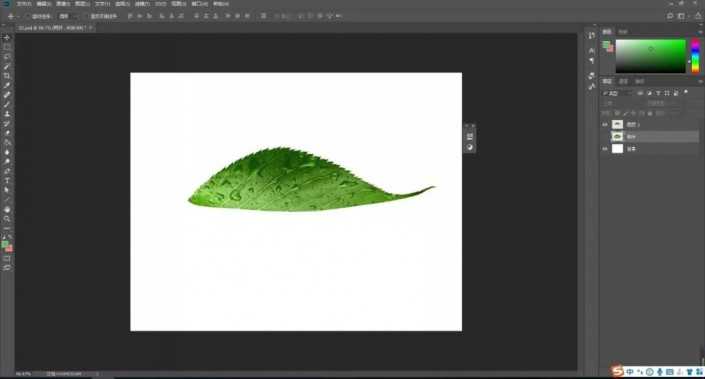Toggle visibility of the white background layer
The height and width of the screenshot is (379, 705).
(x=605, y=148)
